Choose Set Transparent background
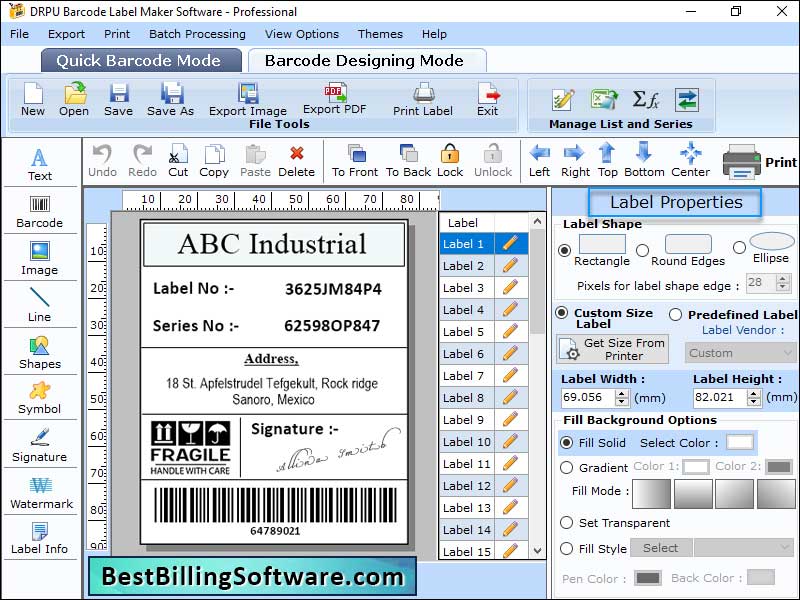This screenshot has height=600, width=800. pos(567,523)
